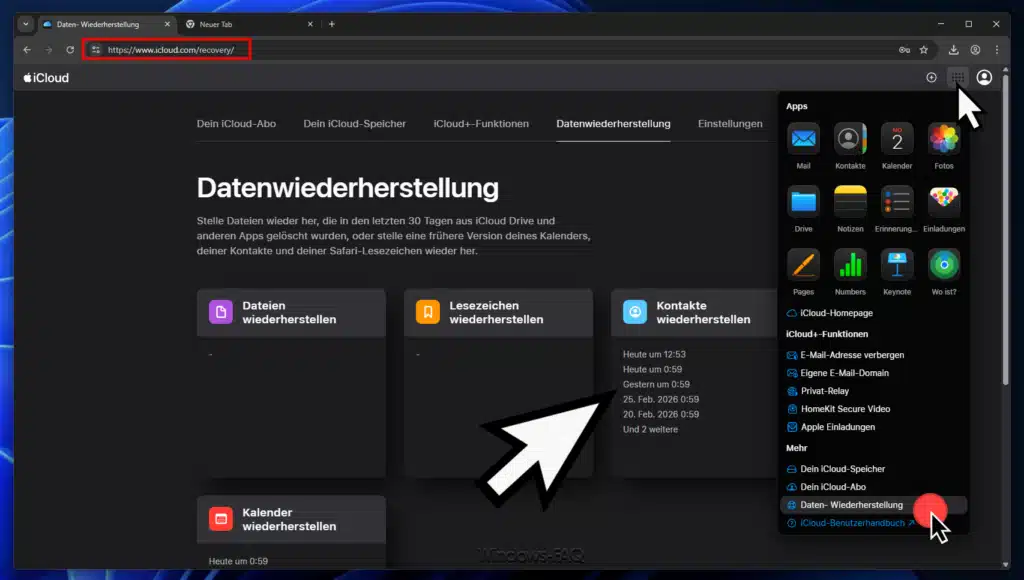Screen dimensions: 1024x580
Task: Open 'Wo ist?' to locate devices
Action: click(942, 266)
